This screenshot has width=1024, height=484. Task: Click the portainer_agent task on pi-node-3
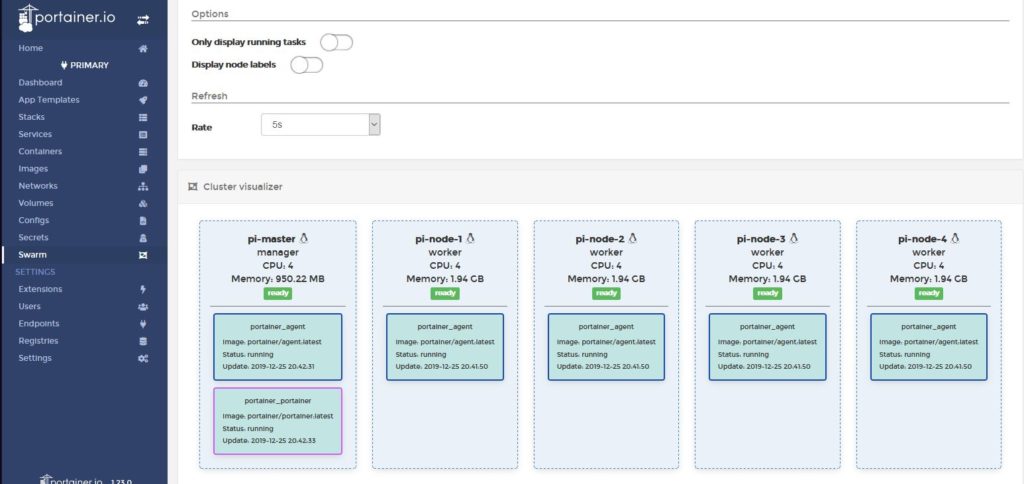tap(767, 347)
